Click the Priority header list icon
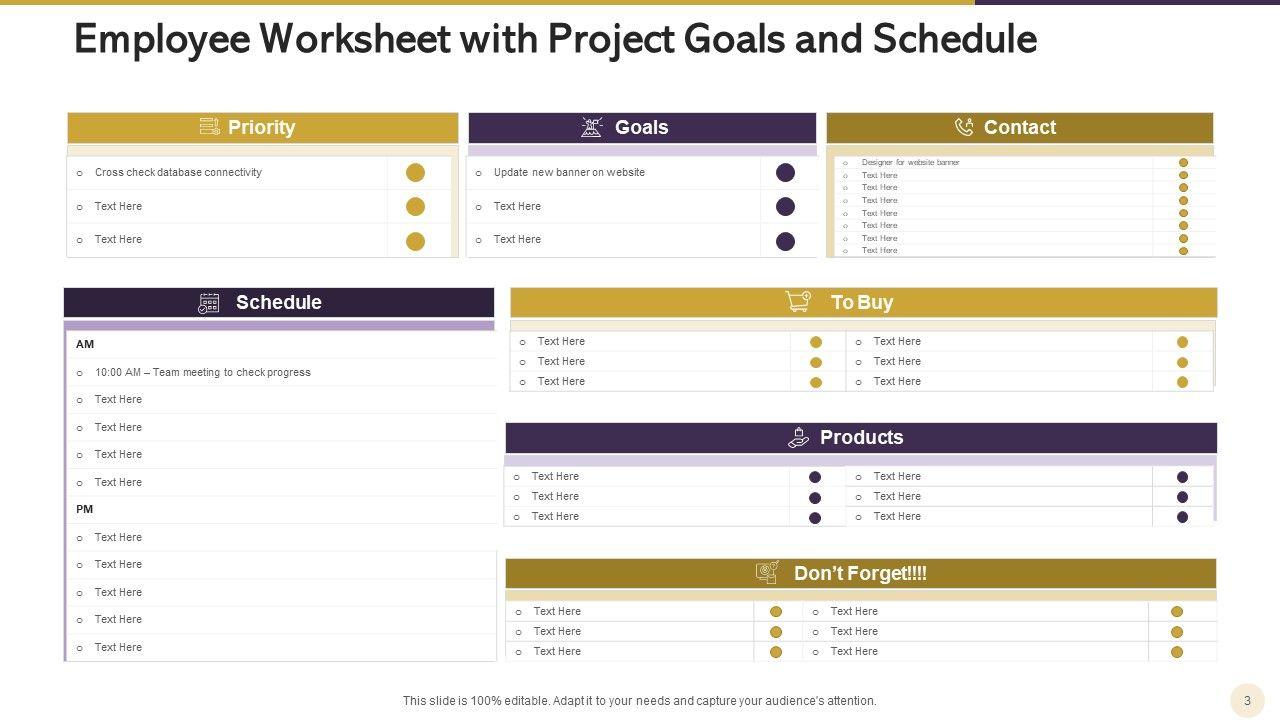This screenshot has height=720, width=1280. 210,127
